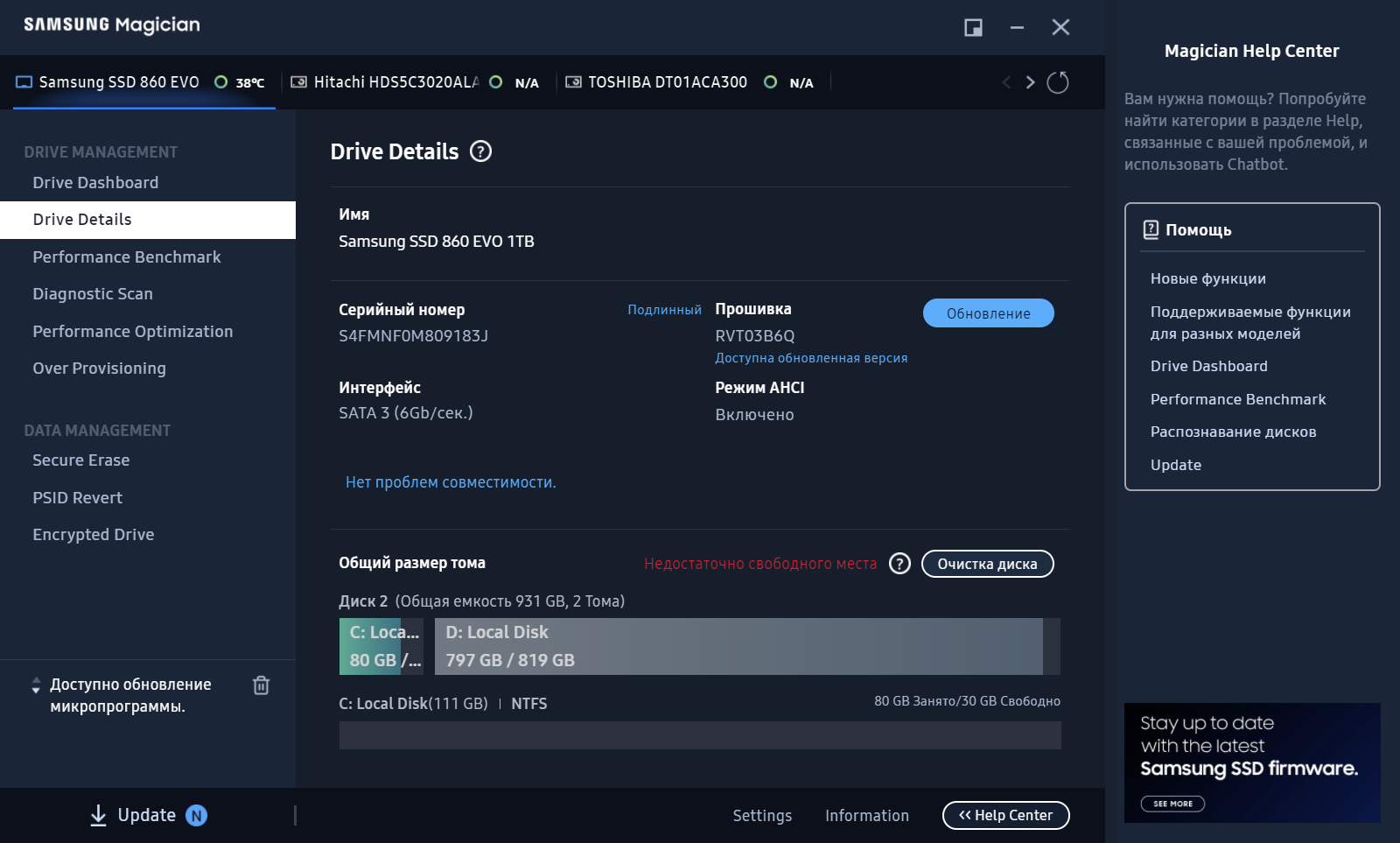Viewport: 1400px width, 843px height.
Task: Click the Включено AHCI mode value
Action: (x=754, y=415)
